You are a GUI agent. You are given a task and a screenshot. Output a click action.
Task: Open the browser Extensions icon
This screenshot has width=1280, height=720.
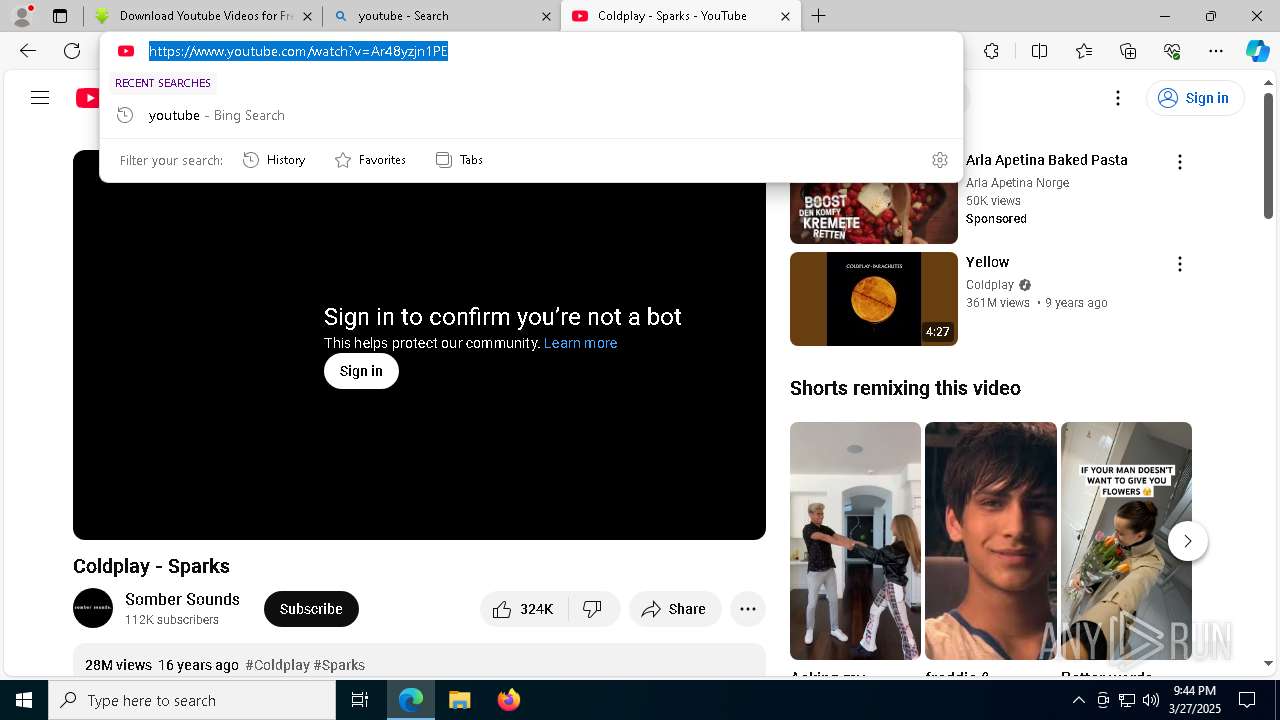[991, 51]
